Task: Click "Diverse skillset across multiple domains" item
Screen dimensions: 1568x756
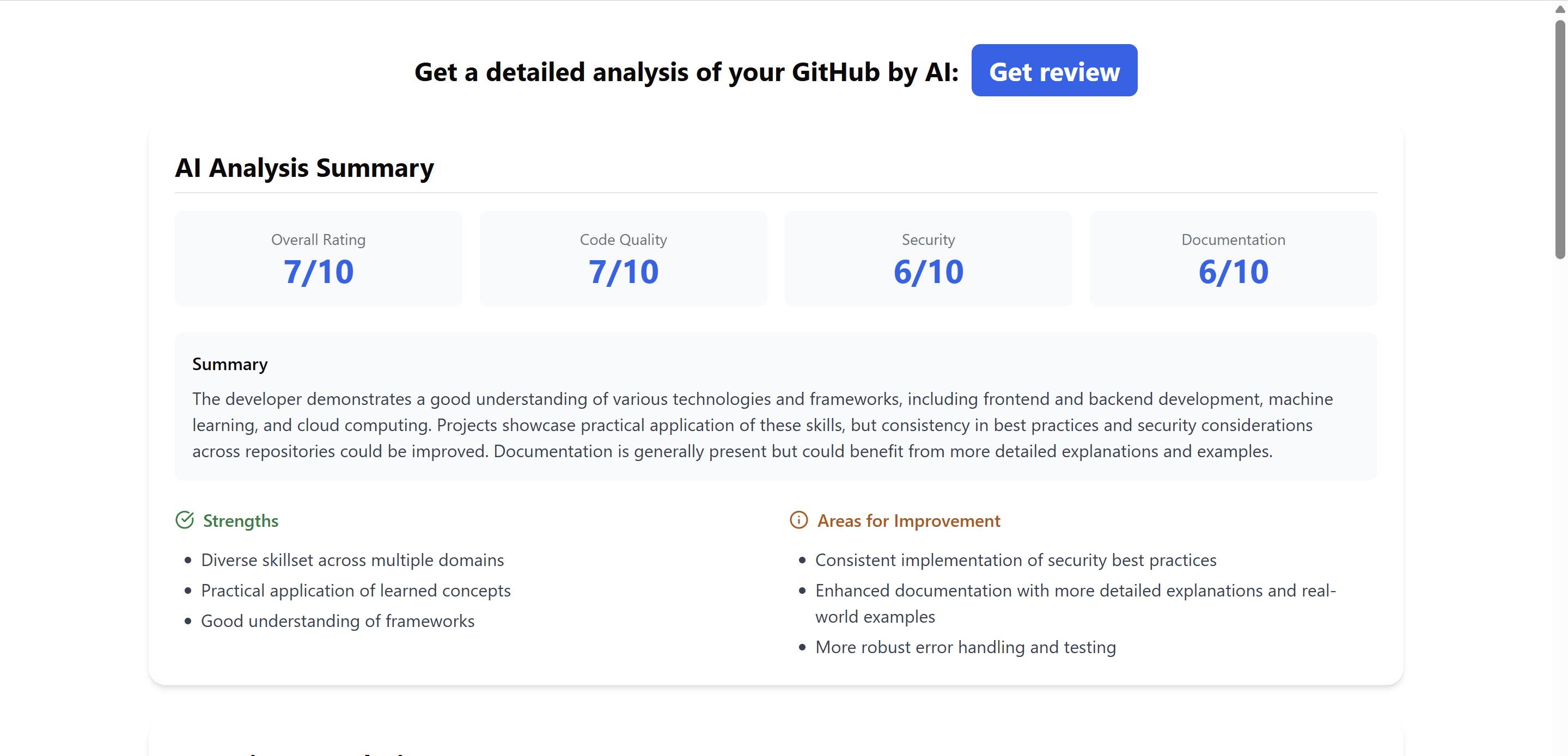Action: [x=352, y=560]
